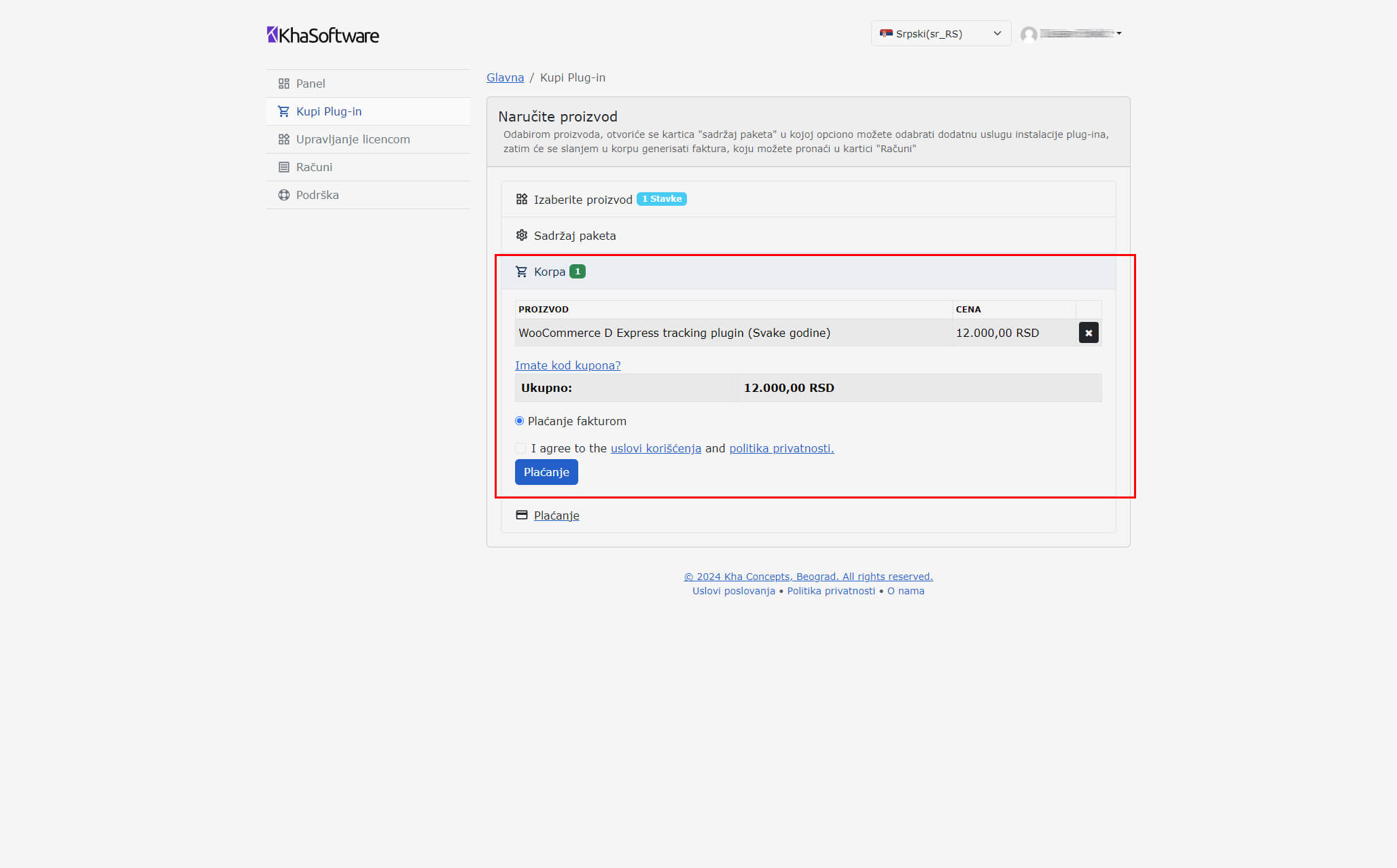Collapse the Korpa section header
The image size is (1397, 868).
pyautogui.click(x=809, y=271)
